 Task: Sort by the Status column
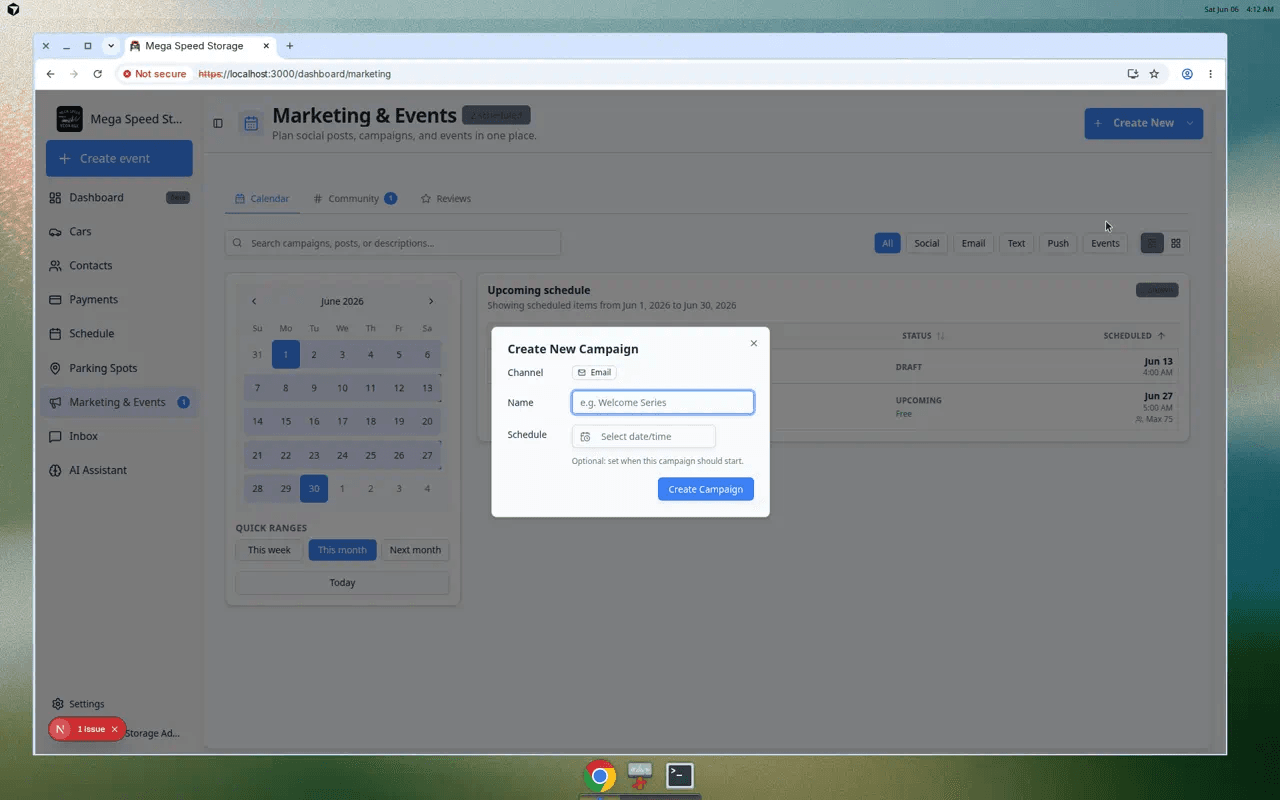pyautogui.click(x=923, y=336)
